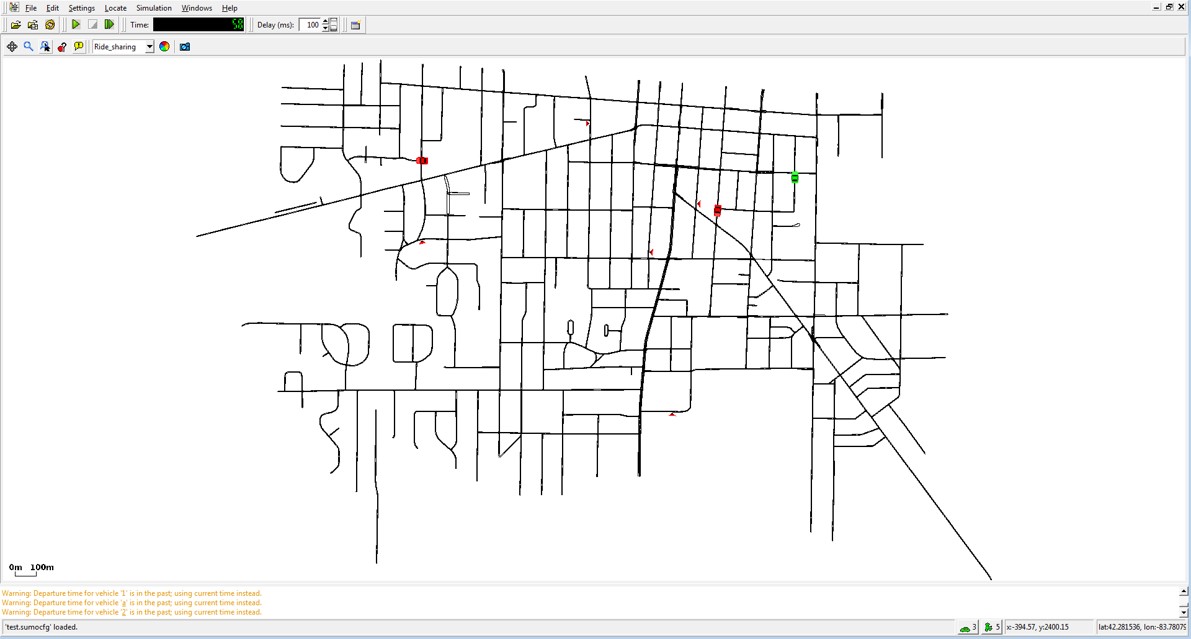Open the Edit menu
The image size is (1191, 639).
(x=52, y=8)
